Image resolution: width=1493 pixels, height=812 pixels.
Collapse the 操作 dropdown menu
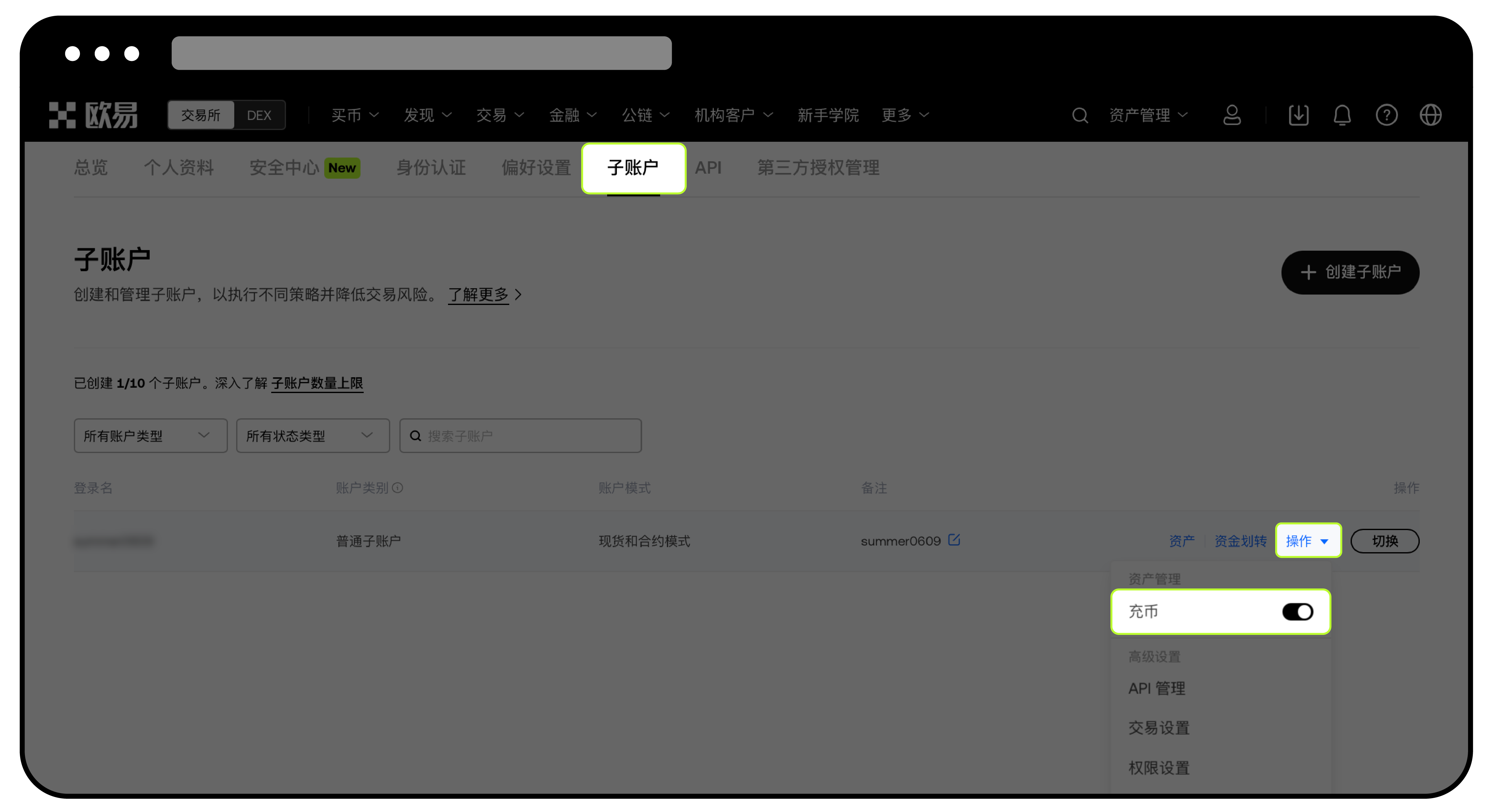point(1308,541)
